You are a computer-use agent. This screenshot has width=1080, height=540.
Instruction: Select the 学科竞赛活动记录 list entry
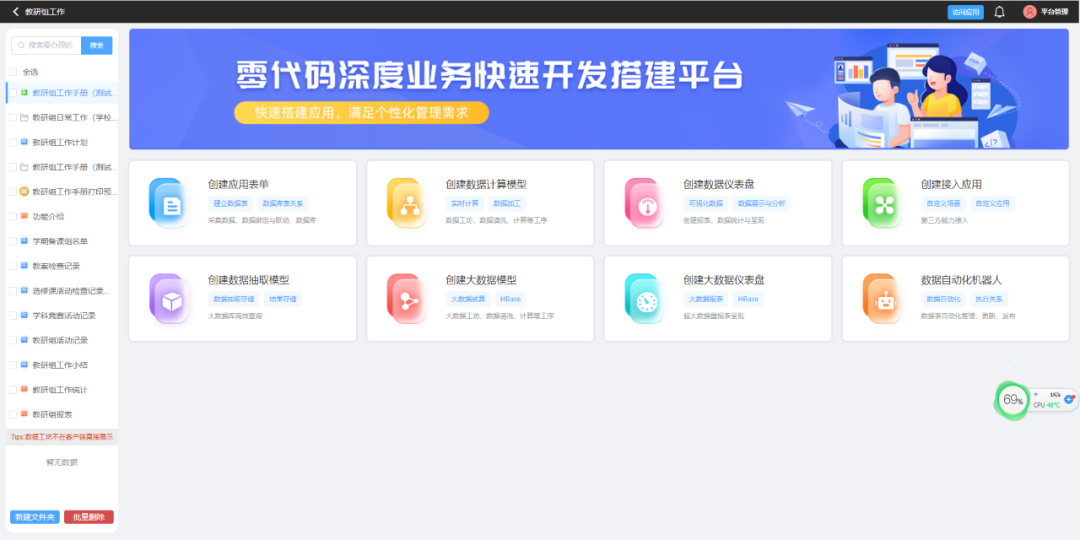pyautogui.click(x=62, y=315)
